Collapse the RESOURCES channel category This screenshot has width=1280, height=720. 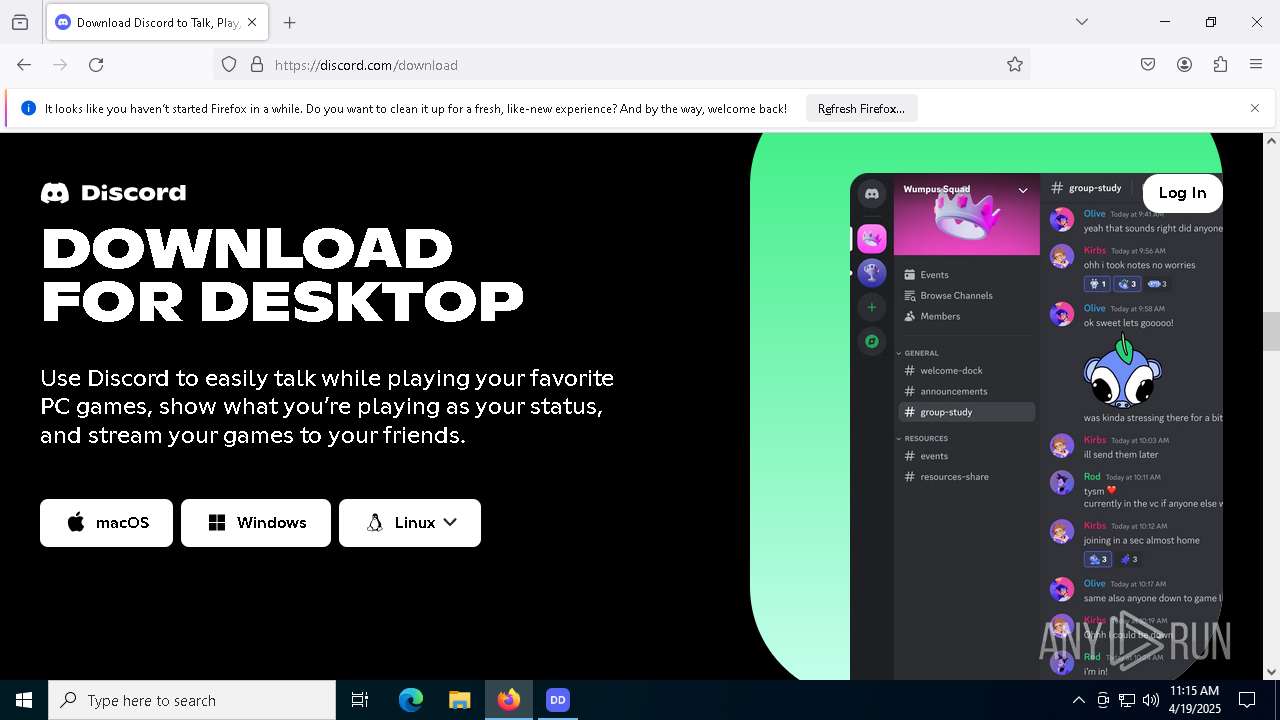point(922,438)
